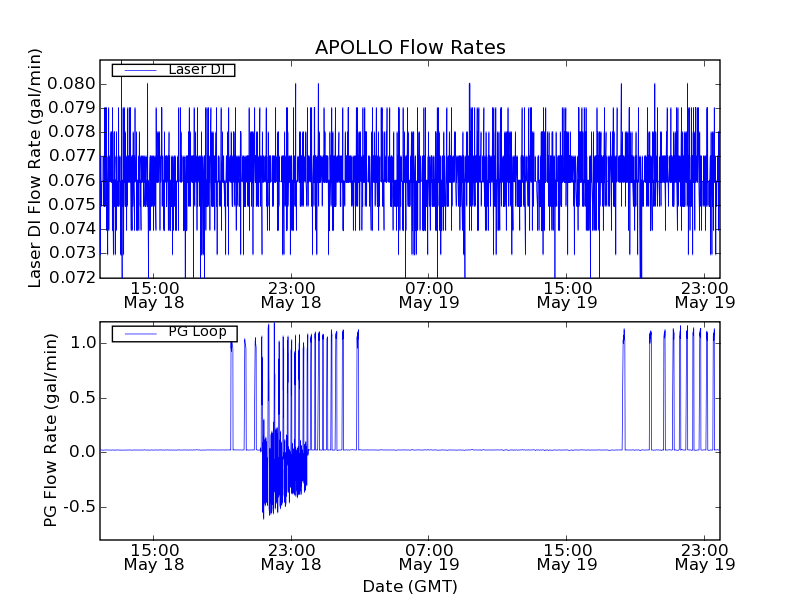Click the 0.5 tick on PG Flow axis
800x600 pixels.
click(x=82, y=397)
